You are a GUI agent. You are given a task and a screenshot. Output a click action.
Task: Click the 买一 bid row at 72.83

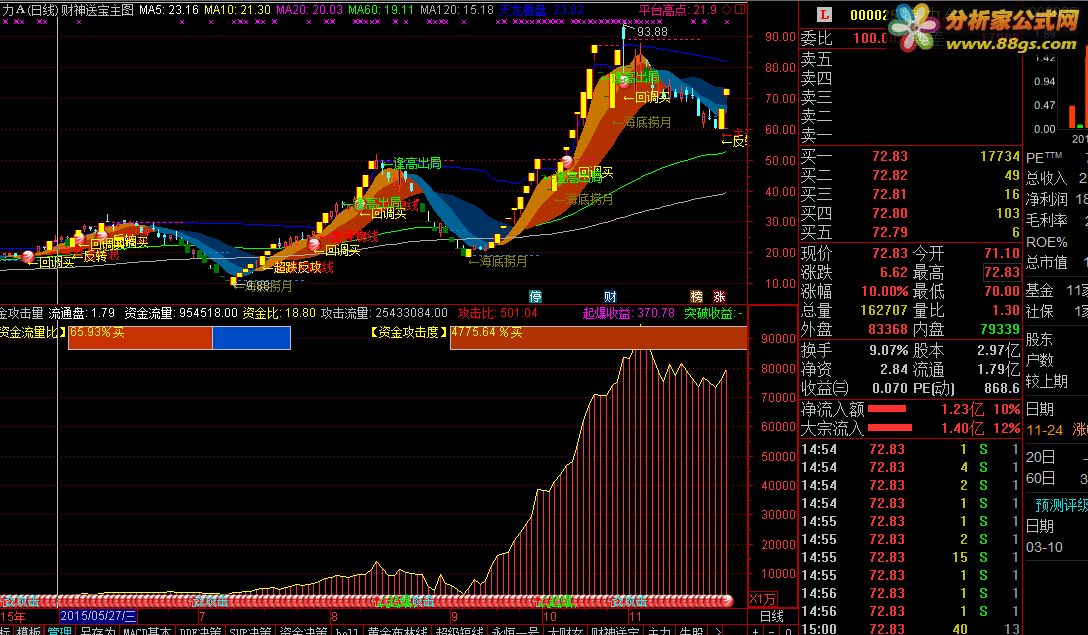click(910, 156)
